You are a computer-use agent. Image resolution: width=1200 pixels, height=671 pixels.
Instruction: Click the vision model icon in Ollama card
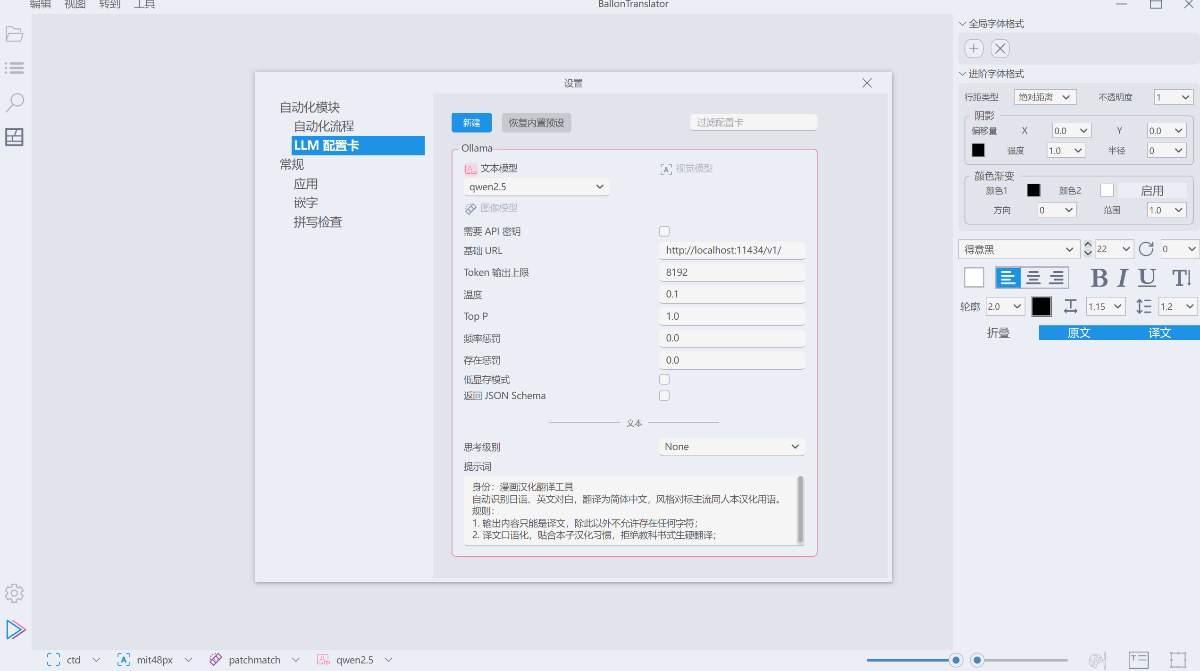click(x=666, y=169)
